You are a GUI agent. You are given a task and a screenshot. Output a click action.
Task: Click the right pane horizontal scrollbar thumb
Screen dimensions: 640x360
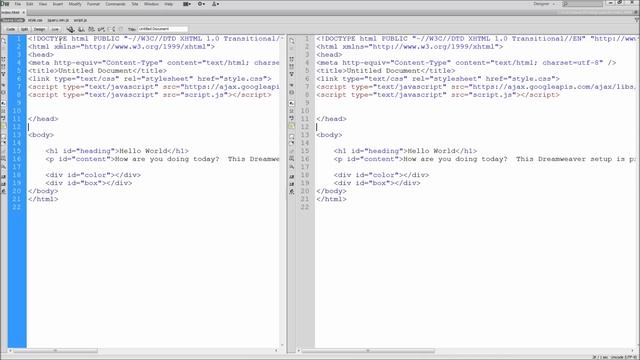tap(368, 351)
